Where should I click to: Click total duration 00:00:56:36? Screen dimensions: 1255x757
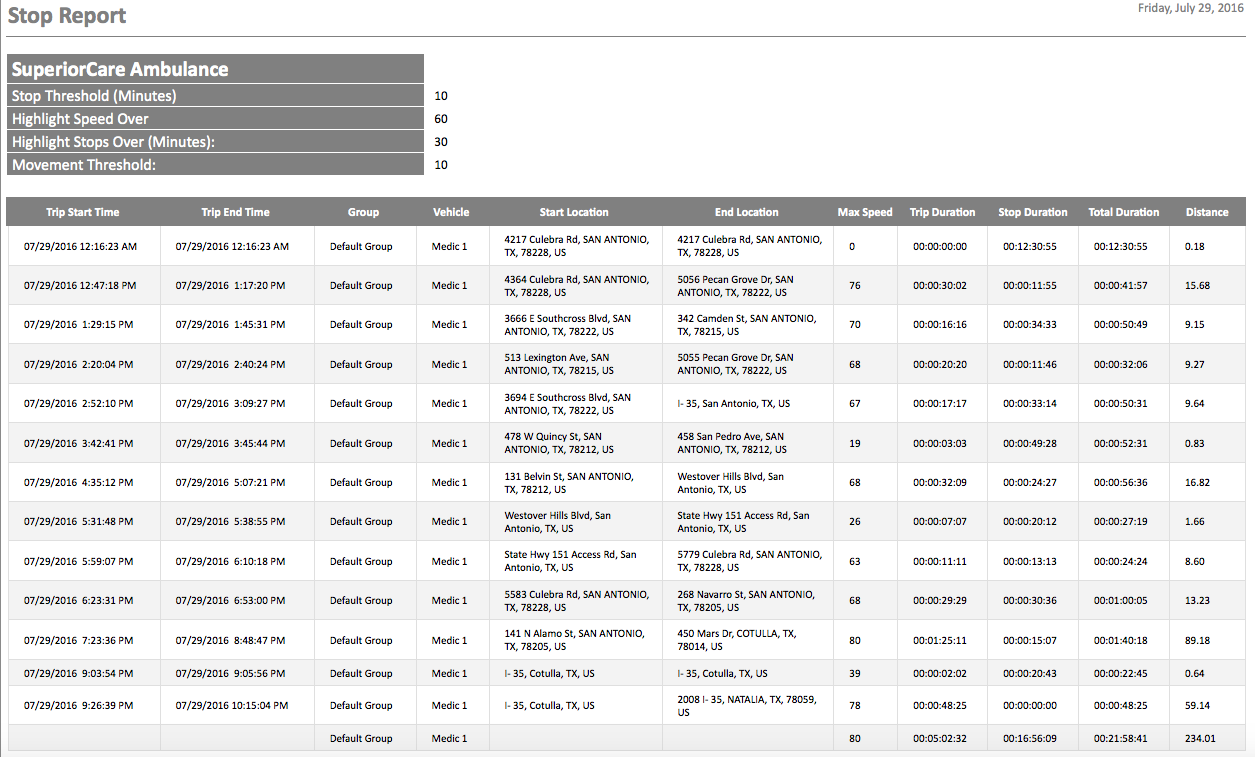(1120, 482)
